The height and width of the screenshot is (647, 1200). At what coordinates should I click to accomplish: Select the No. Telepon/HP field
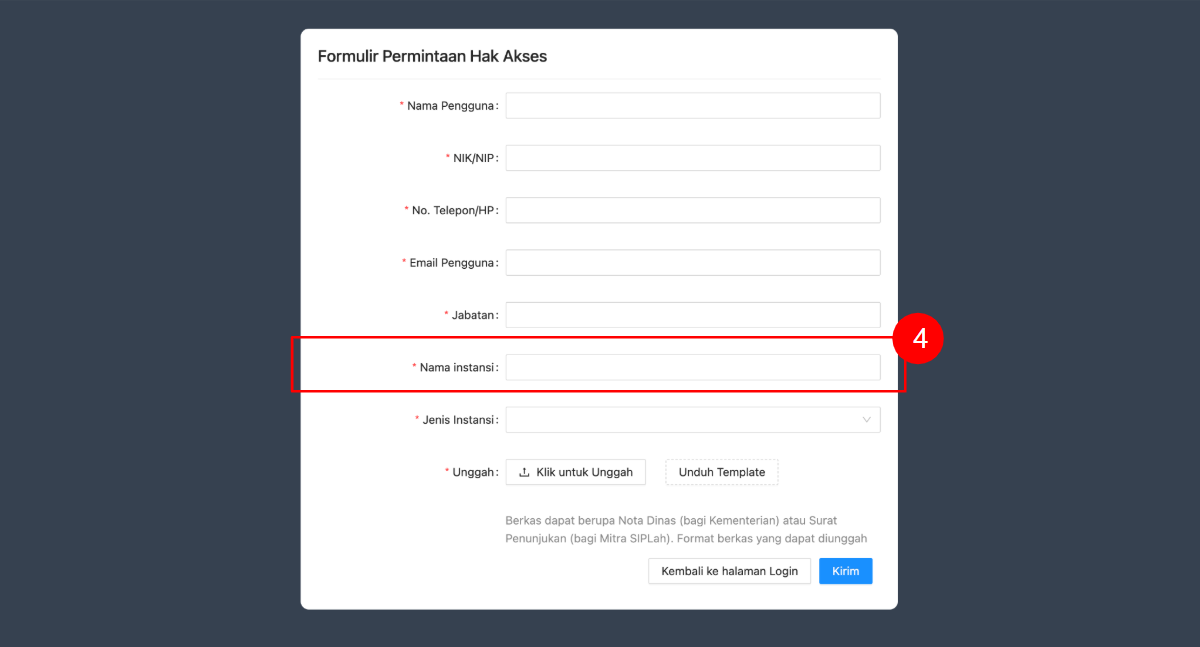pyautogui.click(x=693, y=210)
